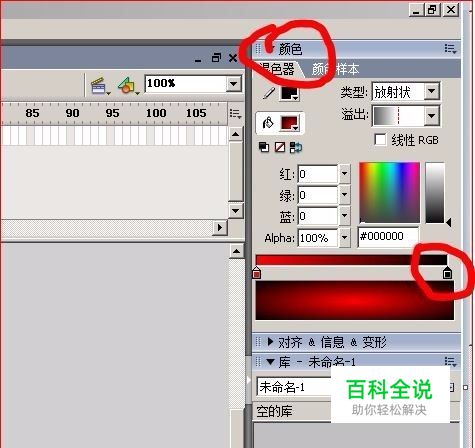Open the timeline options menu icon
475x448 pixels.
[x=235, y=114]
